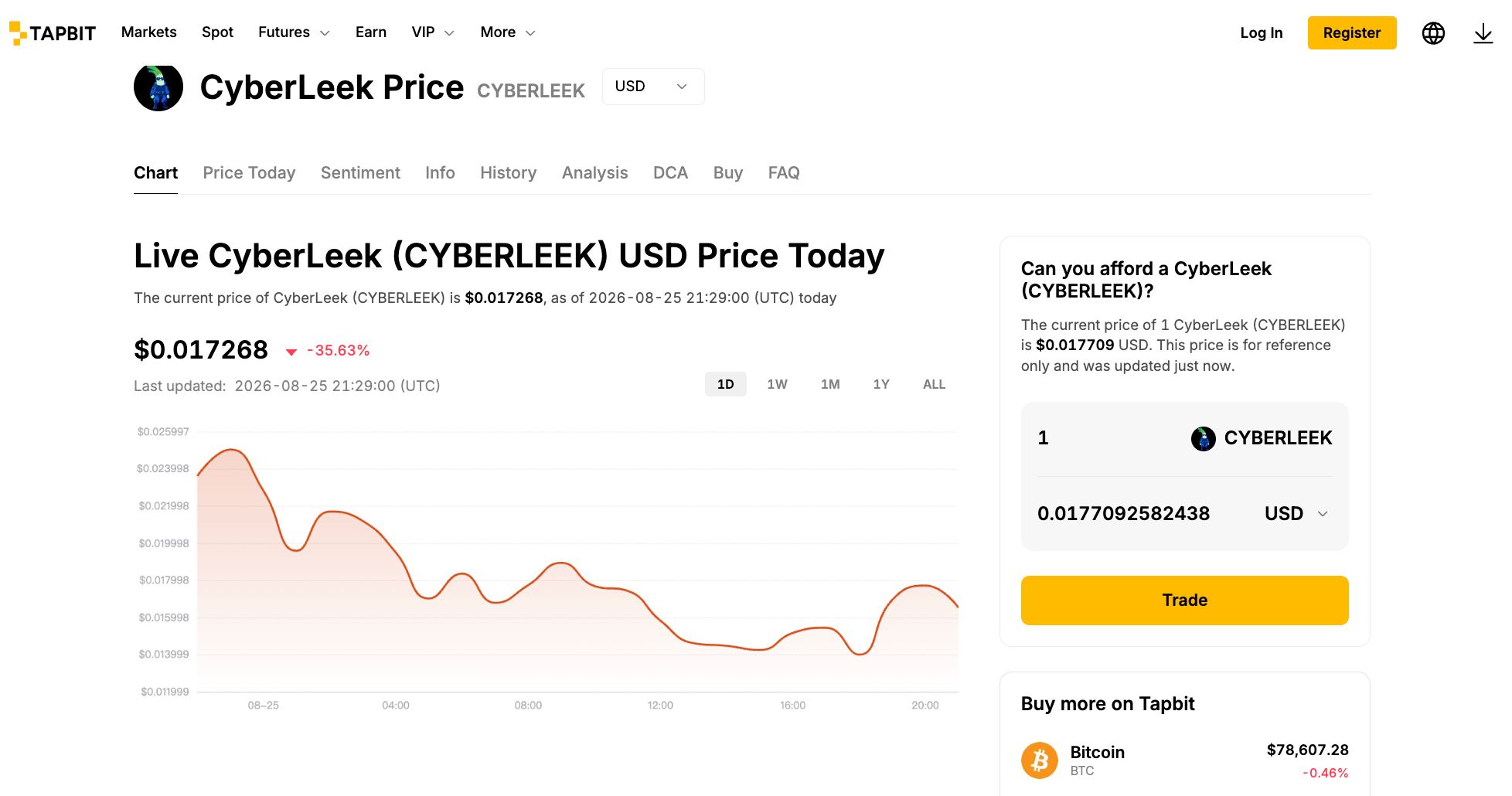
Task: Open the USD currency dropdown near title
Action: click(653, 87)
